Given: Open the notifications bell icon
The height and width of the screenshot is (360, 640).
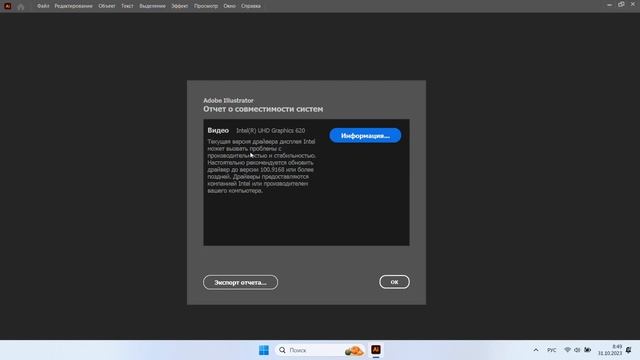Looking at the screenshot, I should point(629,350).
